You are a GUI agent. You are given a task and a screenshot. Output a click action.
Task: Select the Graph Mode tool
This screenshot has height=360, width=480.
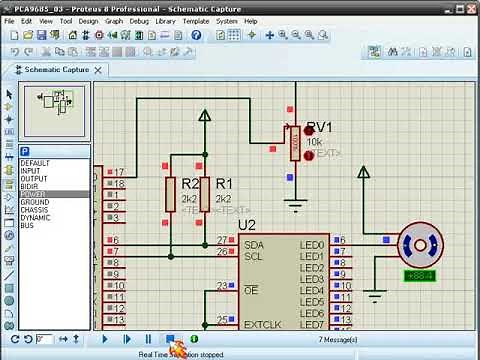click(9, 210)
